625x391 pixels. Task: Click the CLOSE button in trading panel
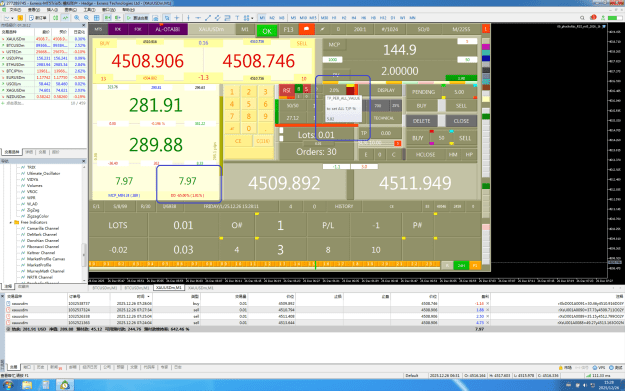click(x=461, y=121)
